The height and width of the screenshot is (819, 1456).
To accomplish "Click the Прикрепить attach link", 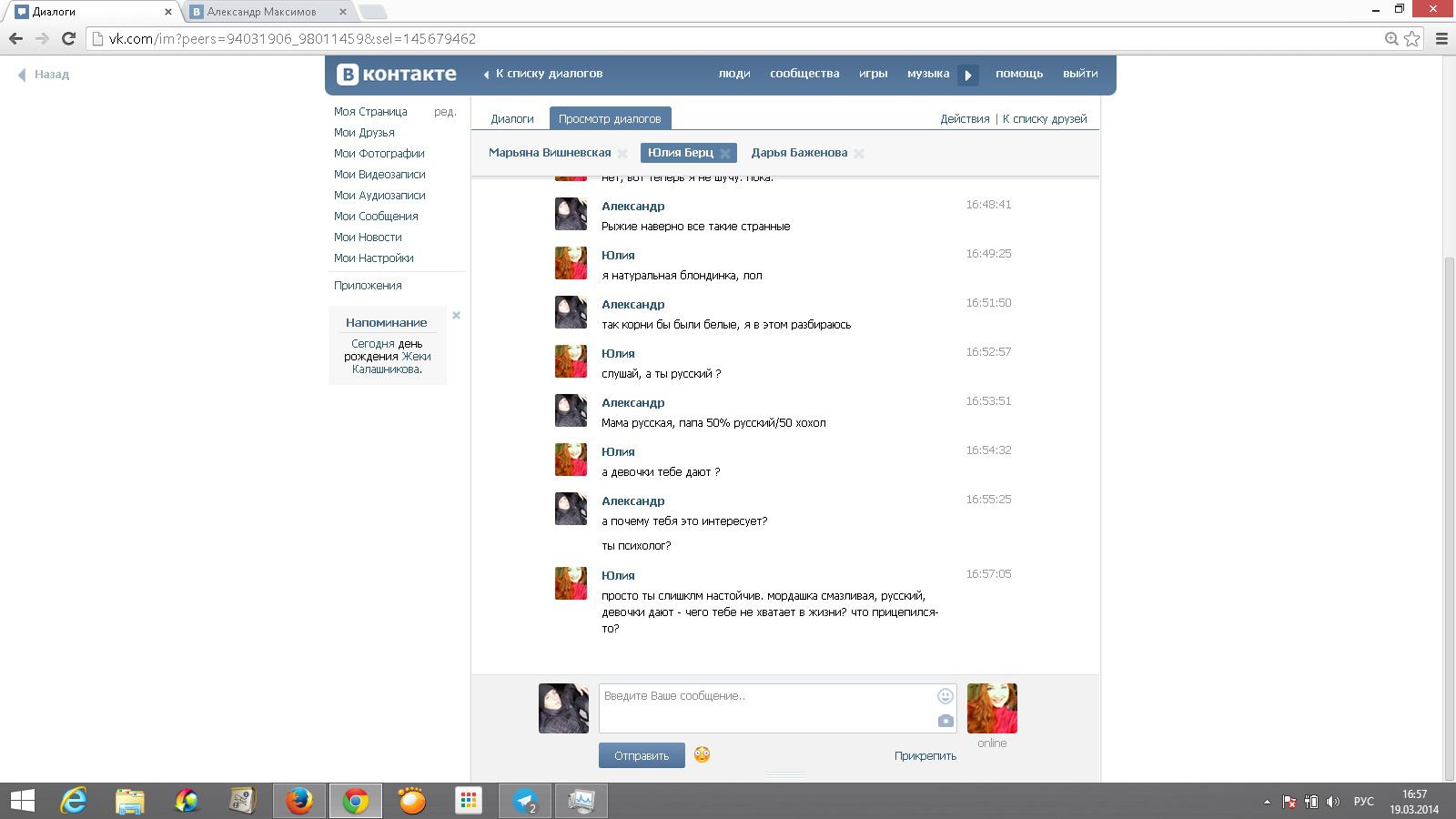I will (x=925, y=755).
